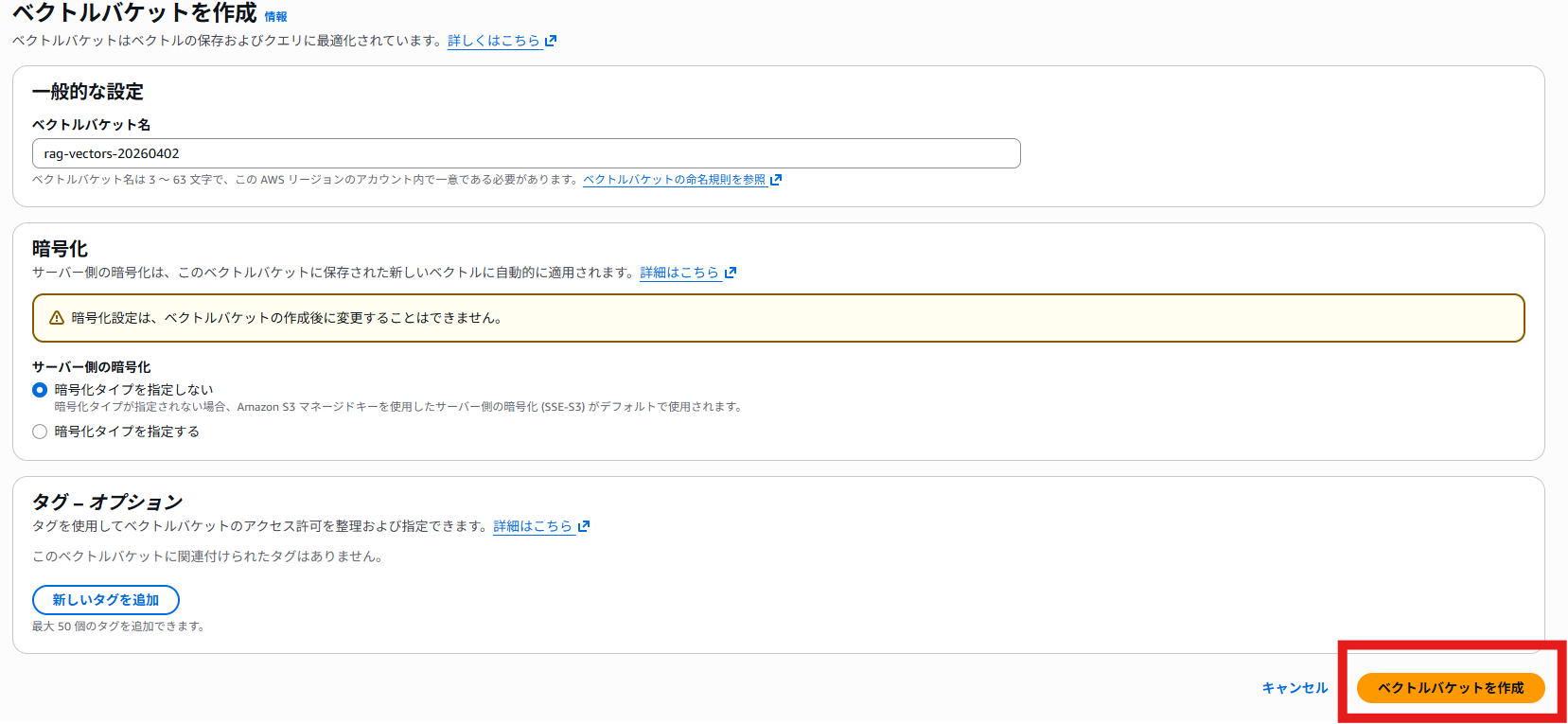
Task: Click external-link icon after 命名規則を参照
Action: 776,180
